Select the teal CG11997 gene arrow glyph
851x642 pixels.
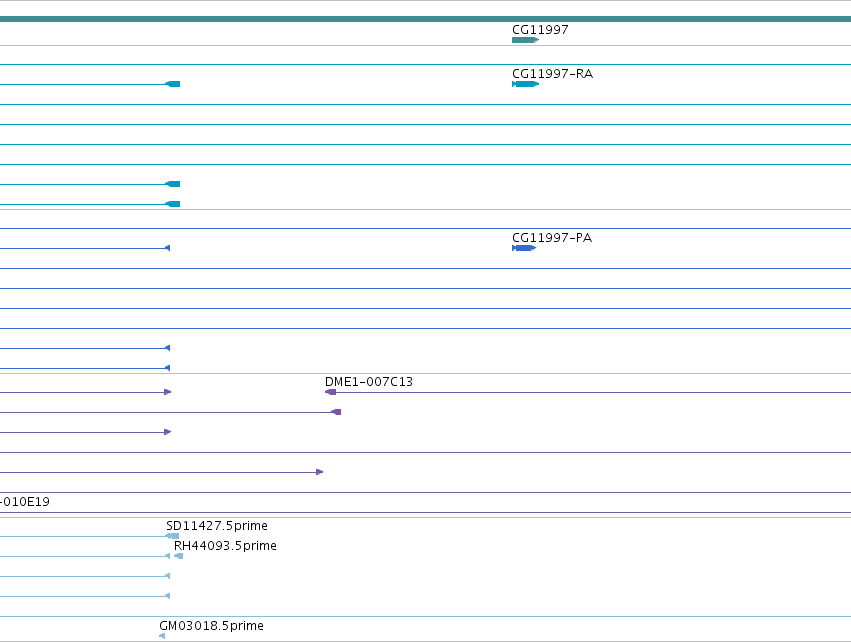pos(525,40)
